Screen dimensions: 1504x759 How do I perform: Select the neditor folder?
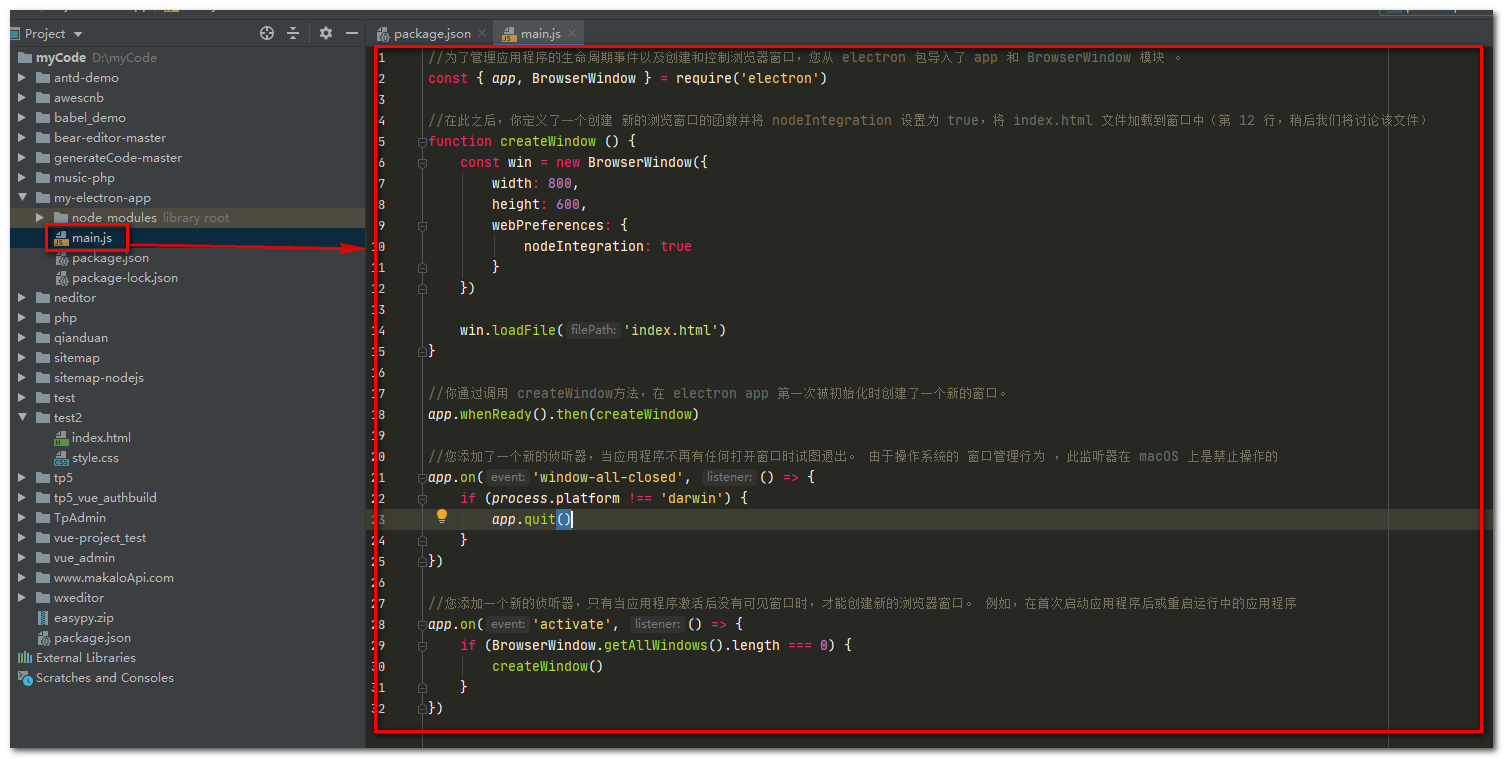pyautogui.click(x=75, y=298)
